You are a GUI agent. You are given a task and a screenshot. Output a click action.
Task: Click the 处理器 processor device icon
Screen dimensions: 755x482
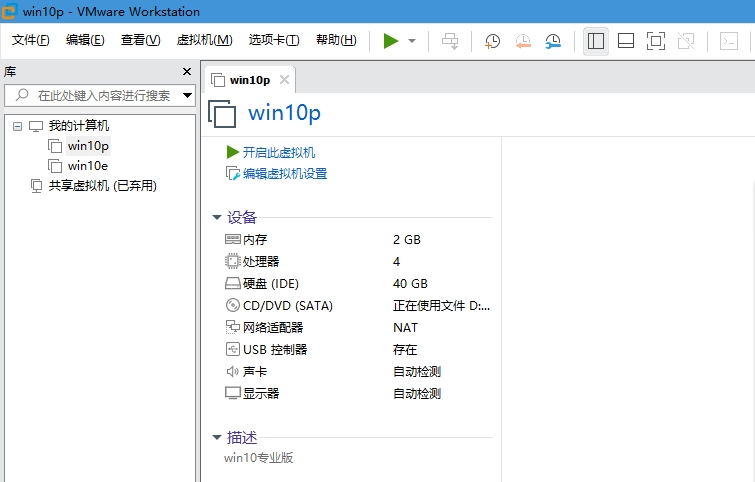point(233,261)
